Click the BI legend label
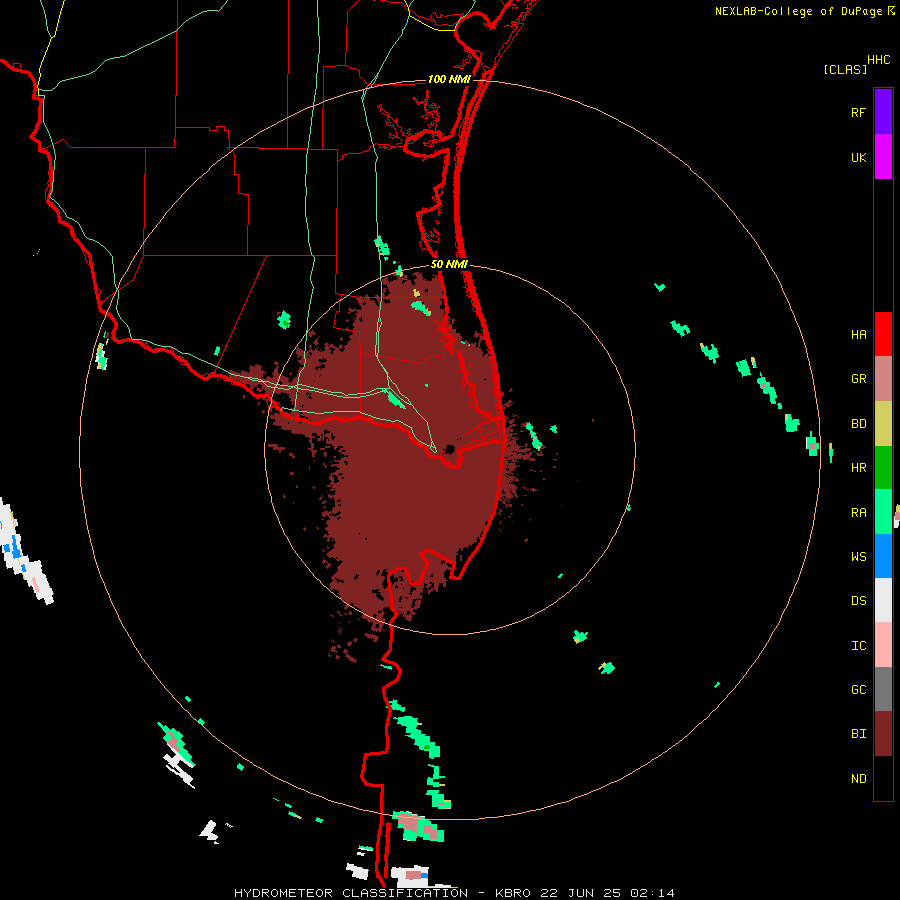This screenshot has width=900, height=900. [x=858, y=734]
